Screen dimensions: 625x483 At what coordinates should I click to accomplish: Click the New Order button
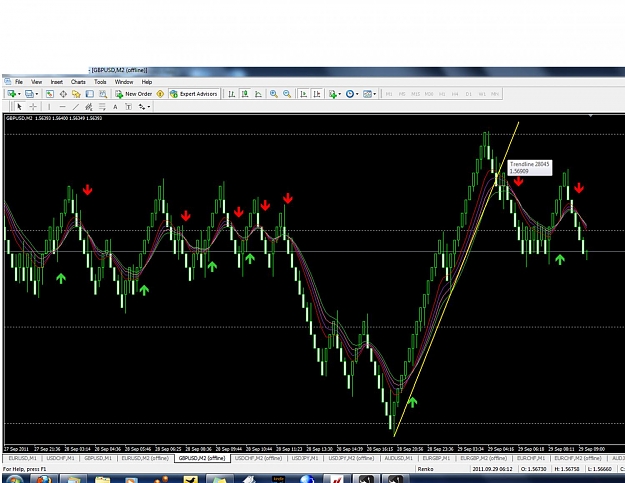134,94
